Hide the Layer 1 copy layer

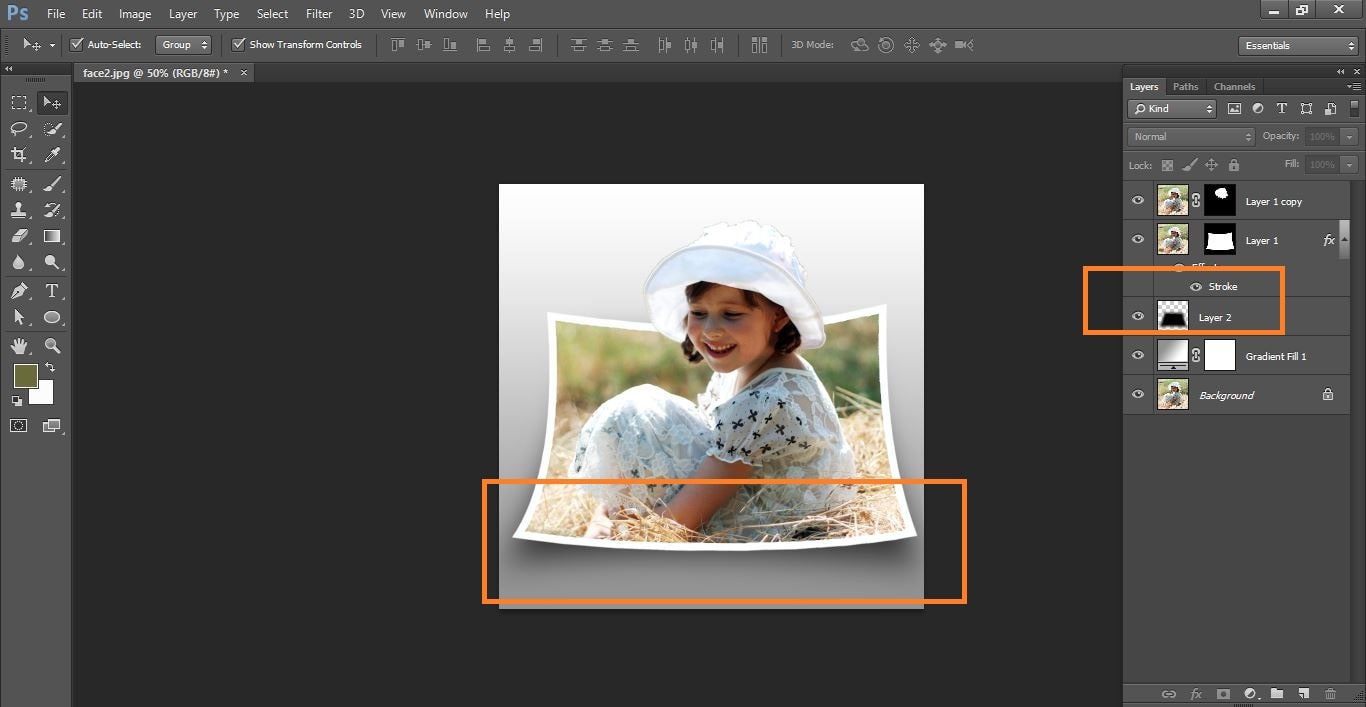pos(1137,201)
